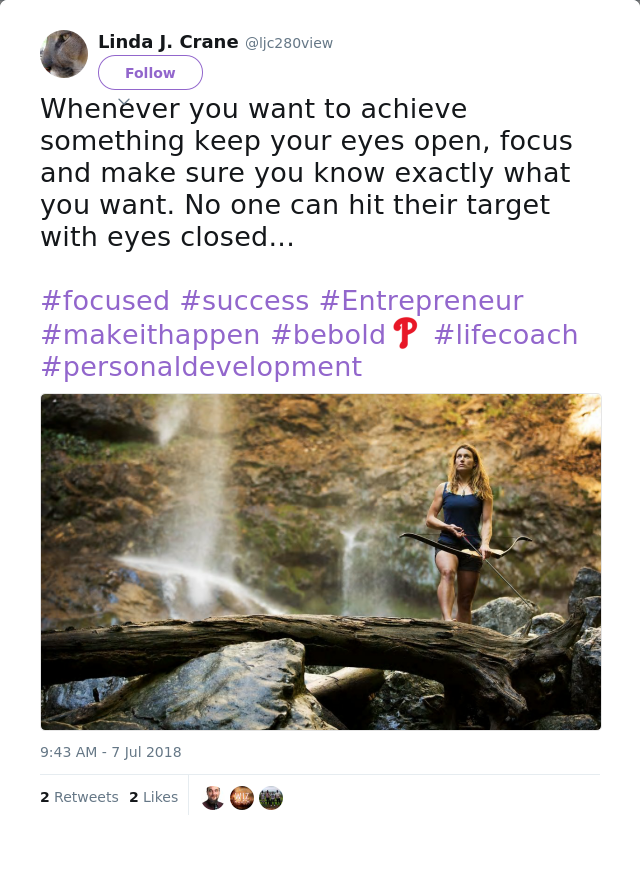Open the #lifecoach hashtag

point(506,335)
